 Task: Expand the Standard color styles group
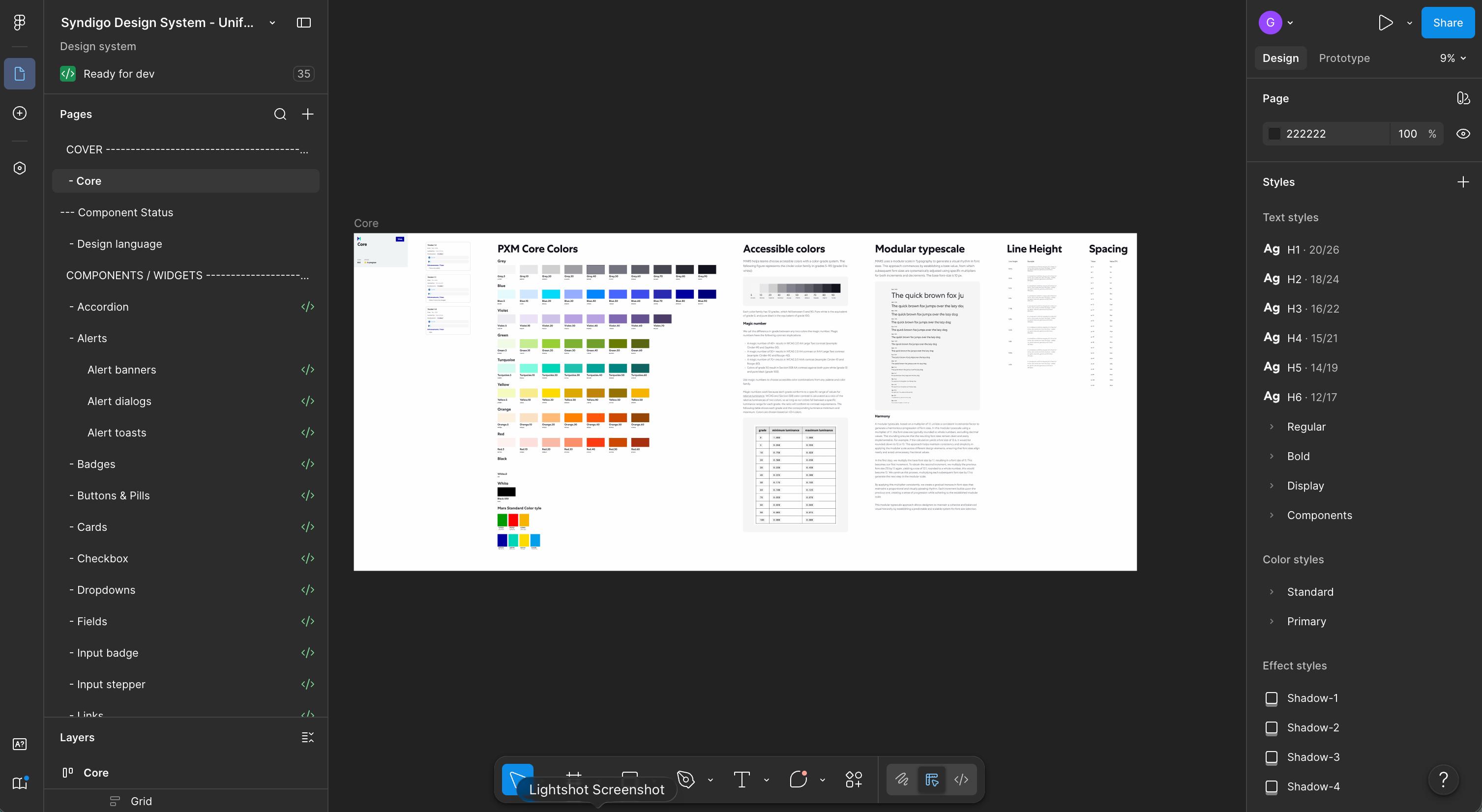coord(1272,592)
